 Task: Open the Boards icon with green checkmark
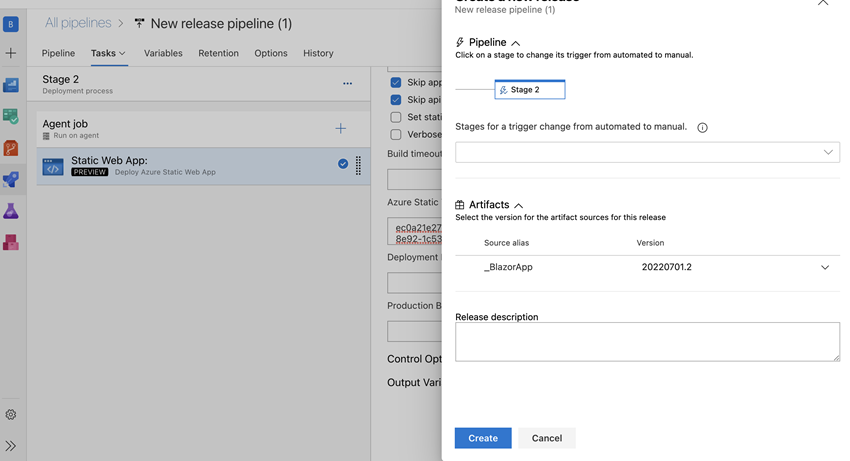[11, 116]
